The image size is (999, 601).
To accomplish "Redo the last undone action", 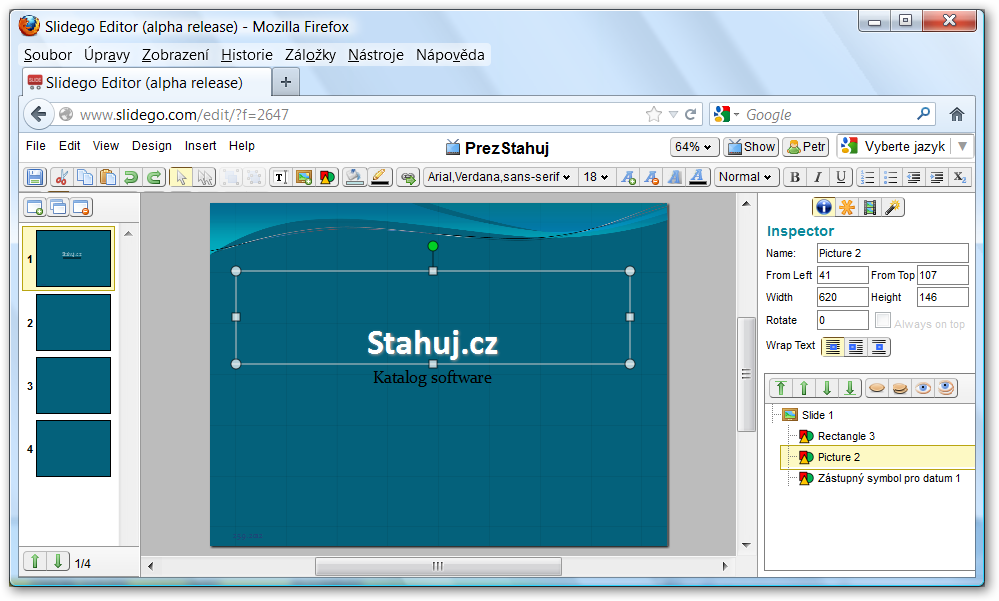I will pyautogui.click(x=154, y=177).
